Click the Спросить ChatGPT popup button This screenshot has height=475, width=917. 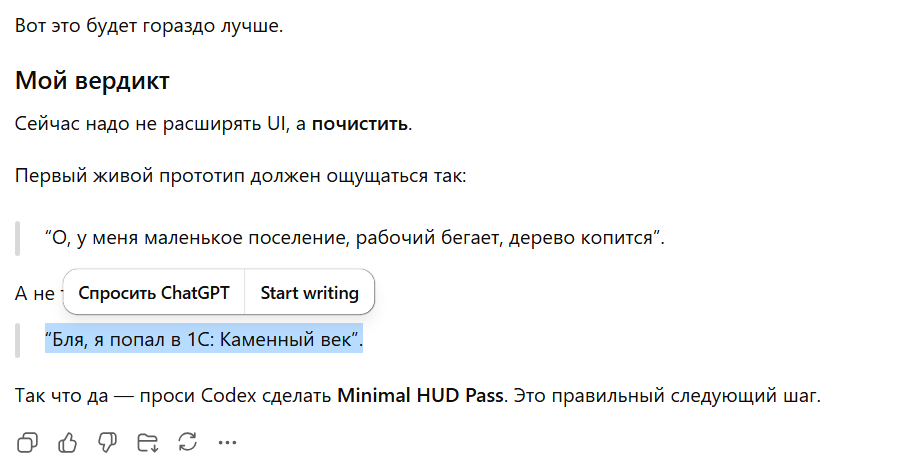[x=154, y=292]
